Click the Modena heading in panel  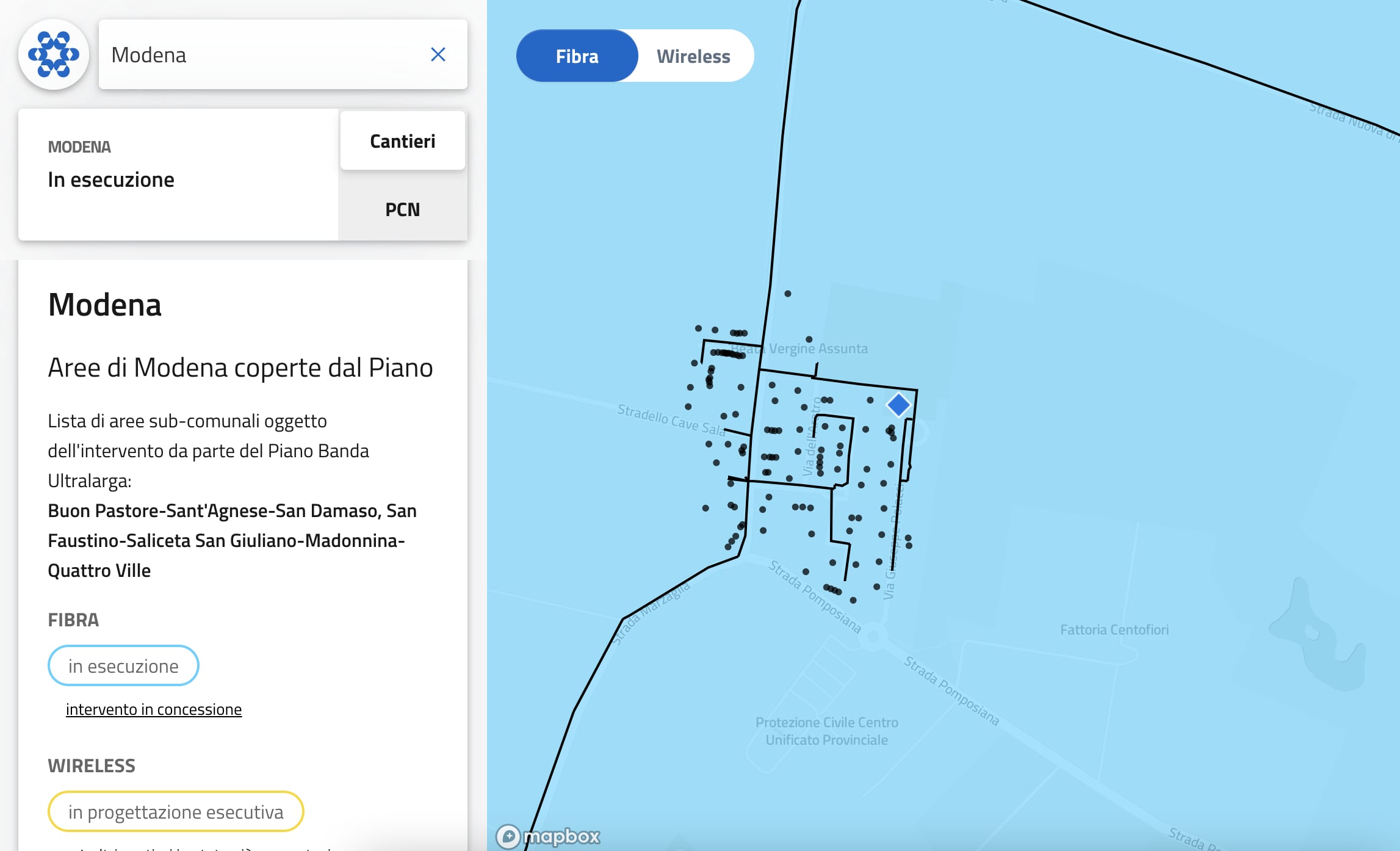[104, 305]
